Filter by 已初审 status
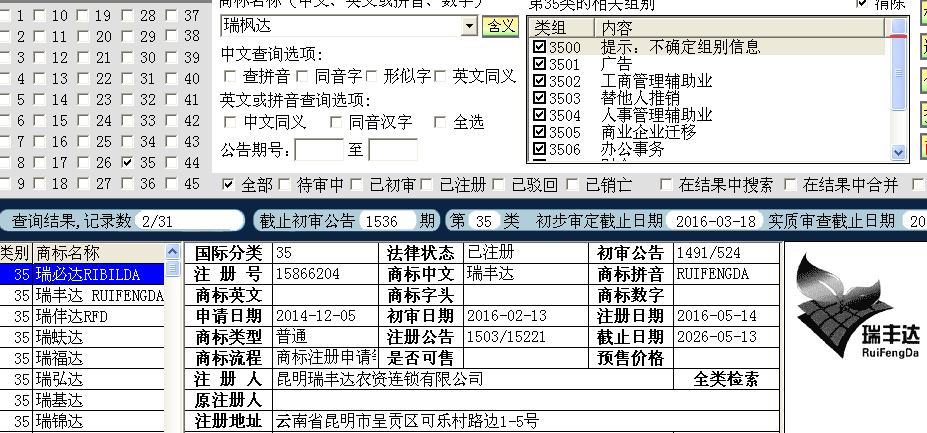This screenshot has width=927, height=433. tap(356, 185)
